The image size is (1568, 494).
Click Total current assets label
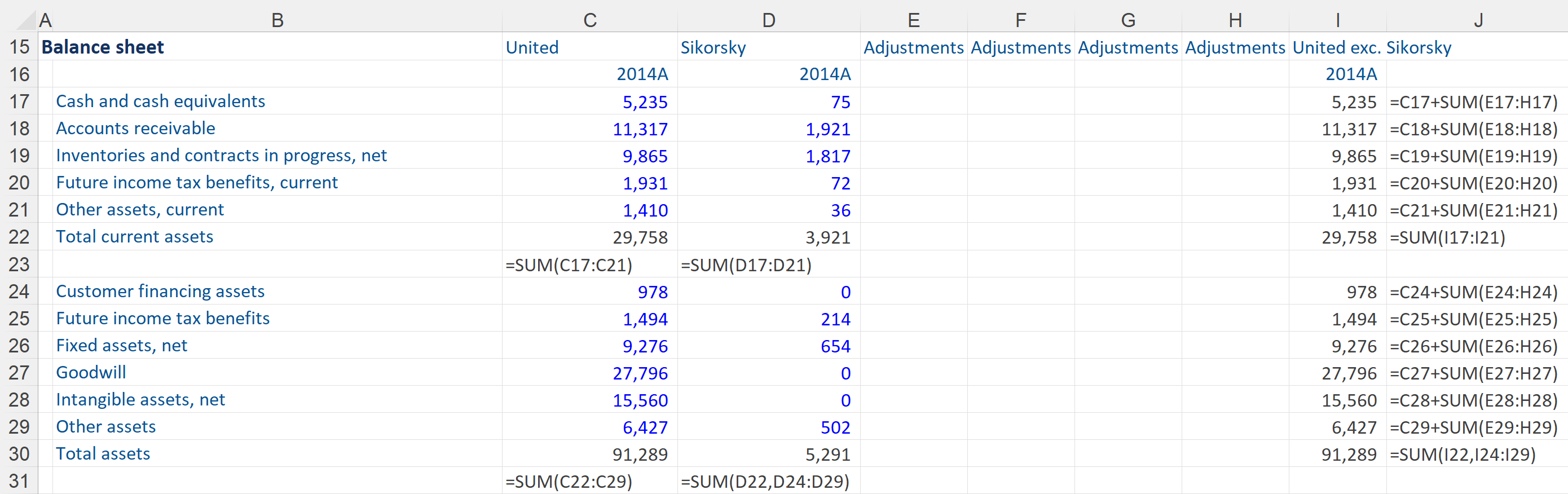[135, 237]
